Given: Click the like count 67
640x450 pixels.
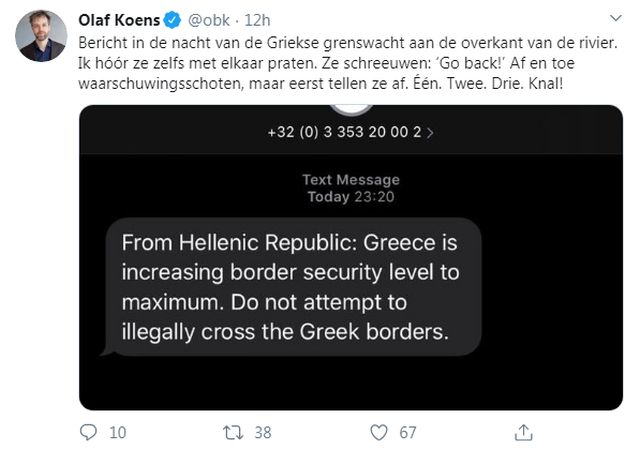Looking at the screenshot, I should (x=408, y=432).
